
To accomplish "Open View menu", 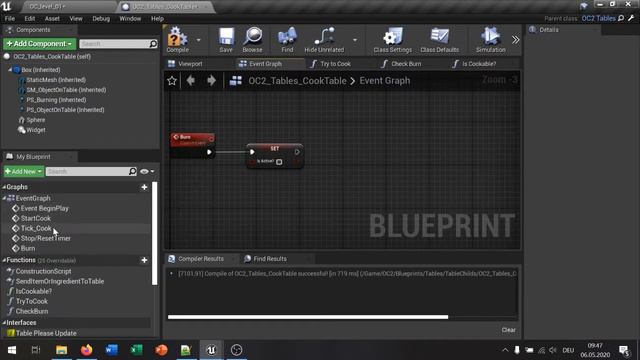I will (x=76, y=18).
